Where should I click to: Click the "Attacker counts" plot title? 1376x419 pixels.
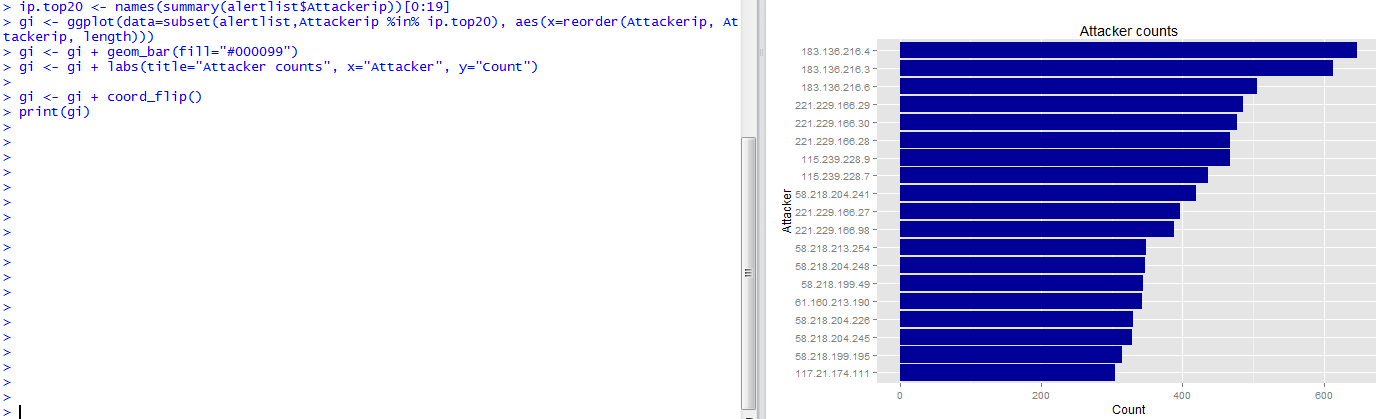1128,31
